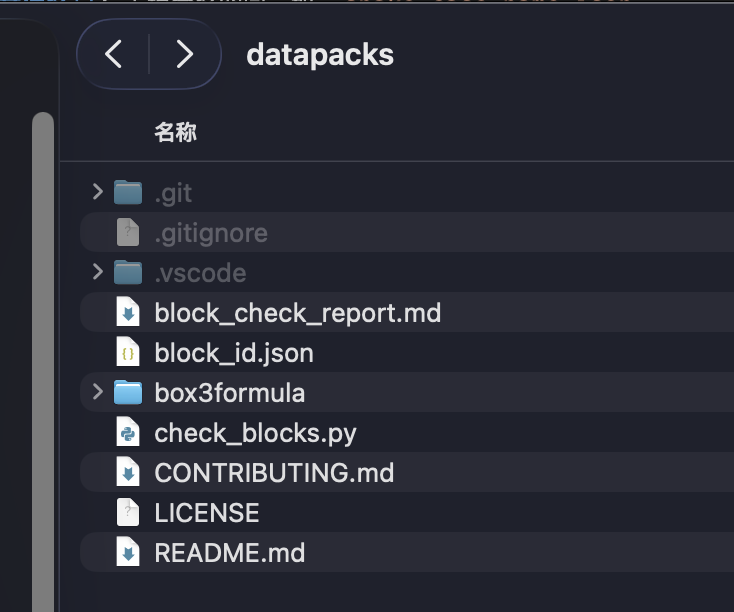Click the Python icon of check_blocks.py
Screen dimensions: 734x612
[128, 433]
